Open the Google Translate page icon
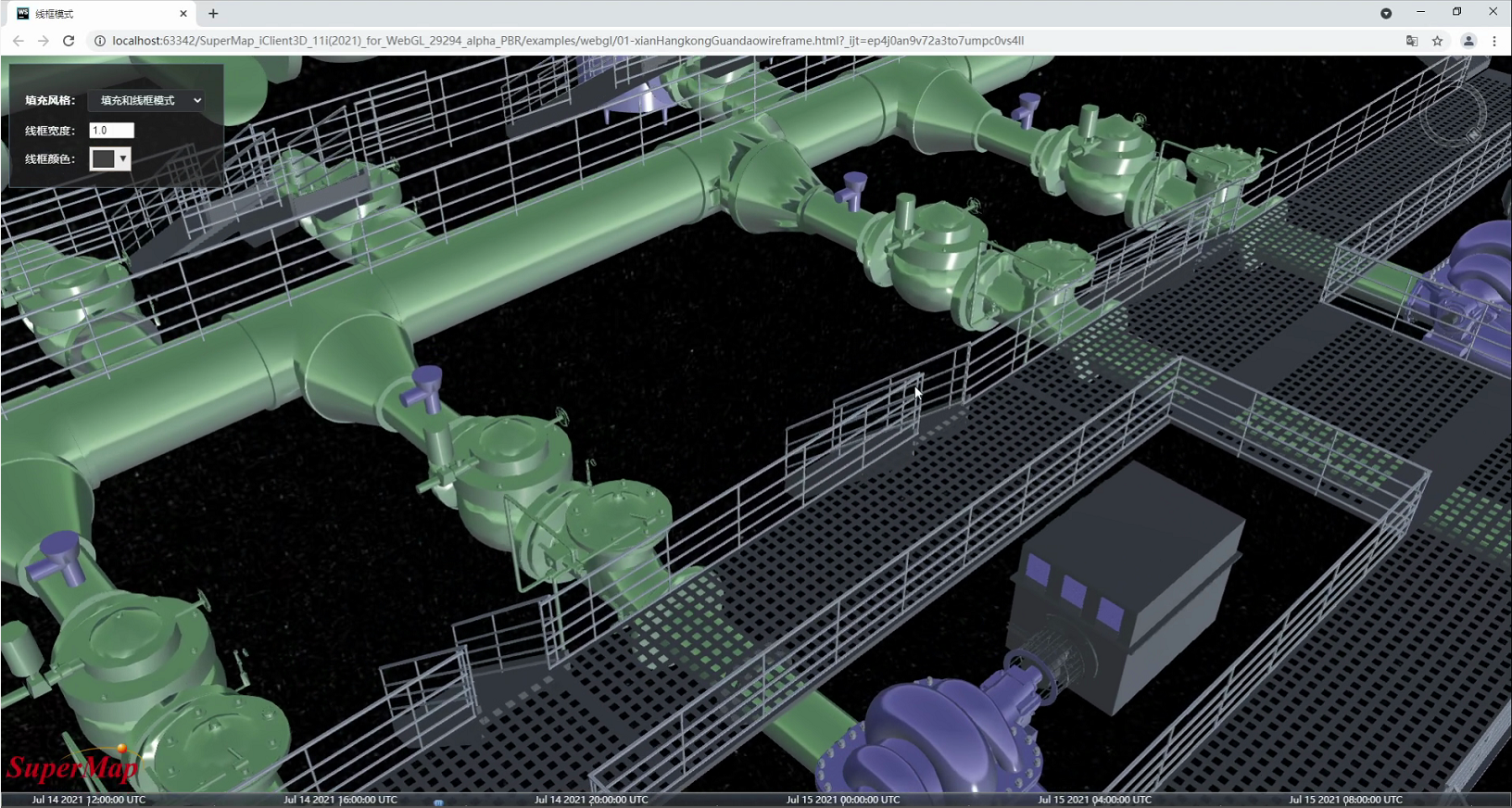This screenshot has height=808, width=1512. click(x=1412, y=41)
